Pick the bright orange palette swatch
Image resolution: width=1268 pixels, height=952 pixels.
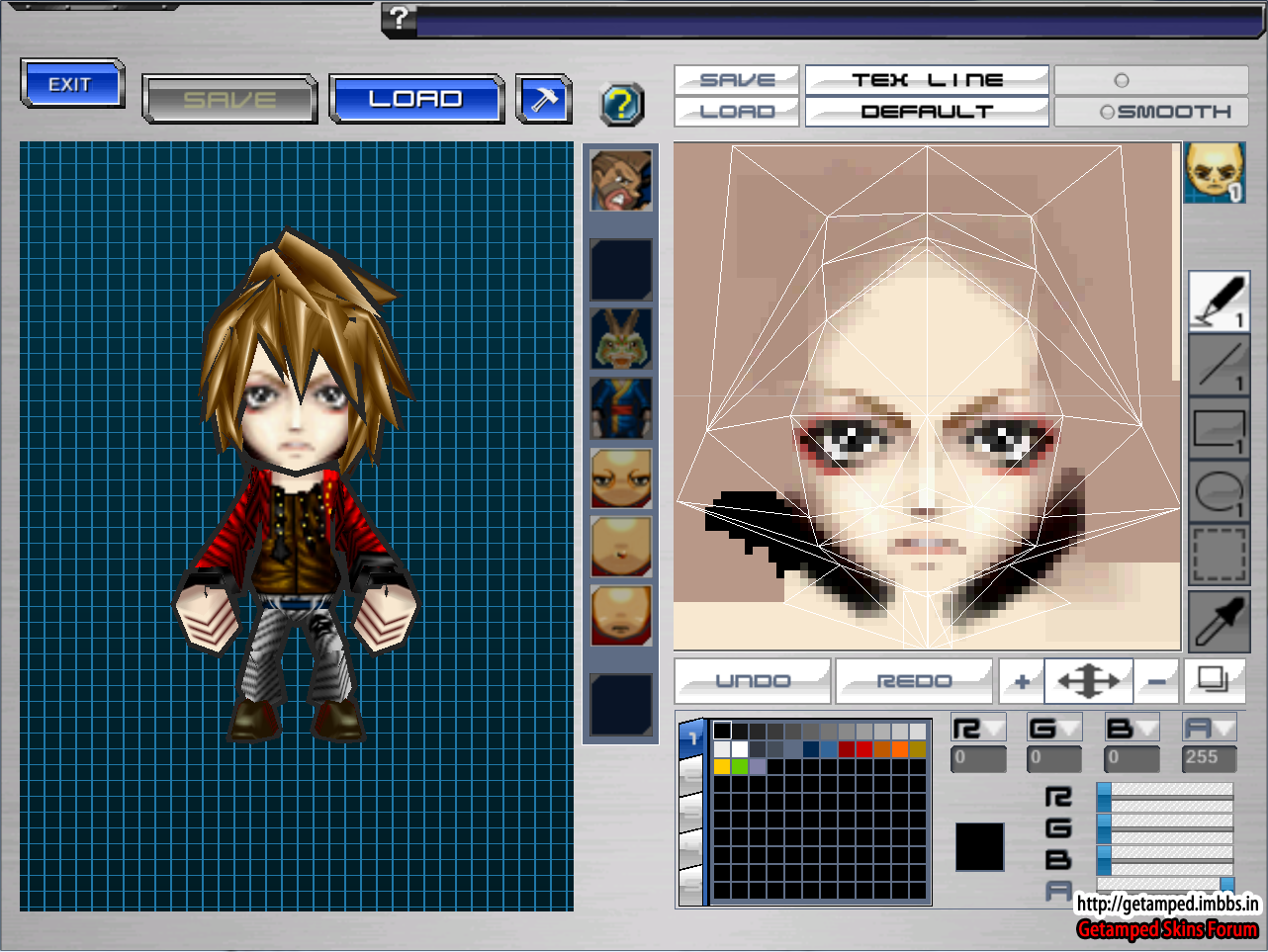(x=900, y=749)
